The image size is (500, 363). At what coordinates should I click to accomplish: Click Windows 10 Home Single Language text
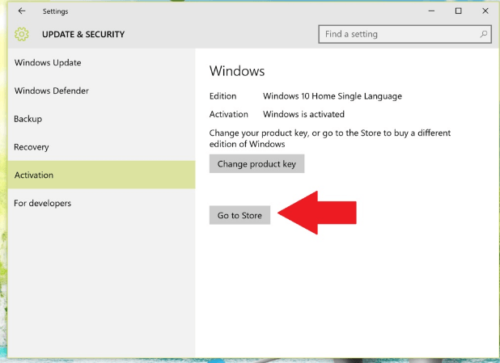point(332,96)
